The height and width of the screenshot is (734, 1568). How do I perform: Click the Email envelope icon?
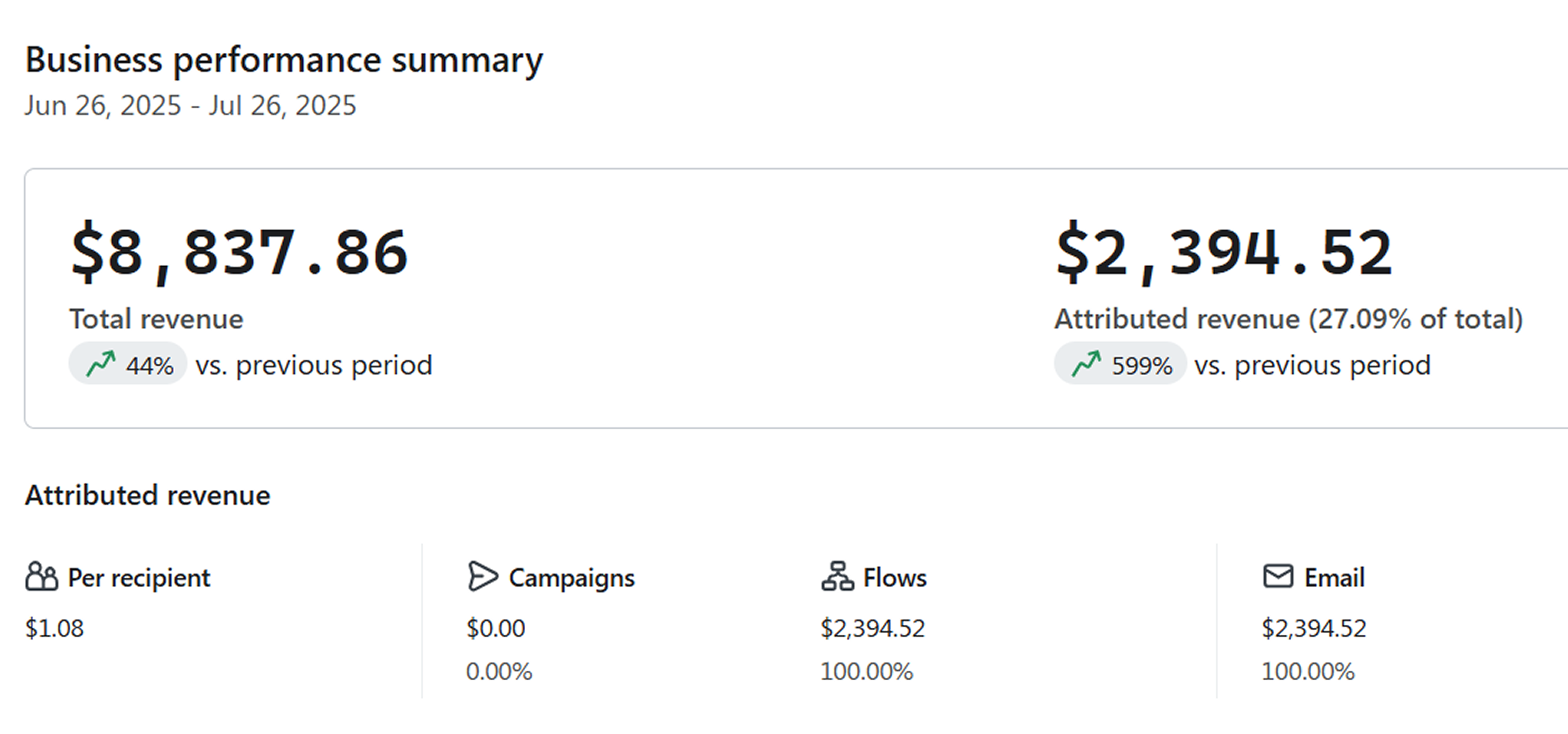tap(1277, 576)
